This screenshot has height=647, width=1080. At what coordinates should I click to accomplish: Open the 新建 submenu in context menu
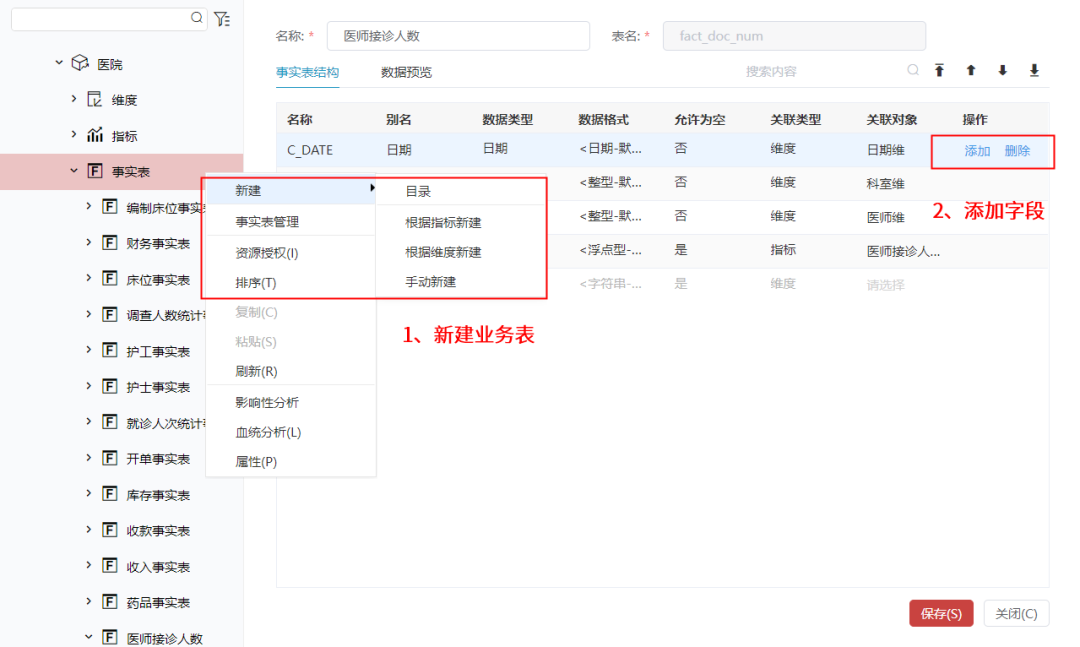pyautogui.click(x=291, y=190)
